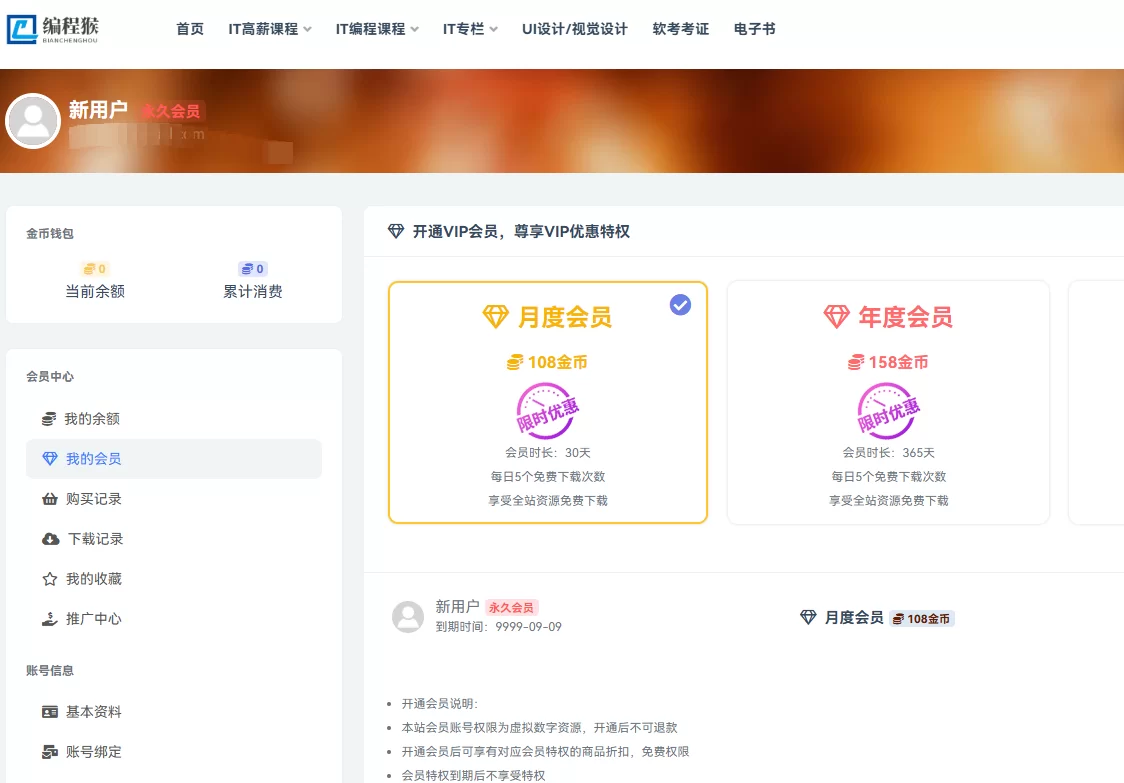The image size is (1124, 783).
Task: Click the diamond icon in order summary
Action: 808,617
